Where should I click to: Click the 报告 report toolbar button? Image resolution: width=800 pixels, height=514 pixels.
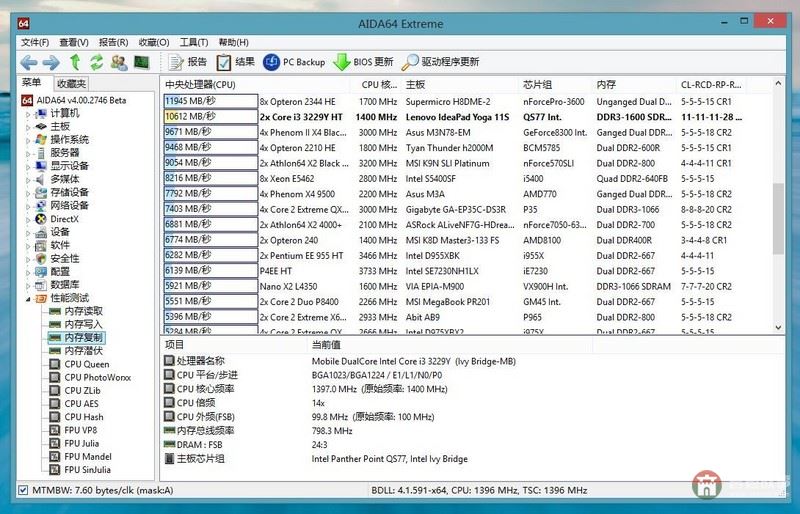188,62
